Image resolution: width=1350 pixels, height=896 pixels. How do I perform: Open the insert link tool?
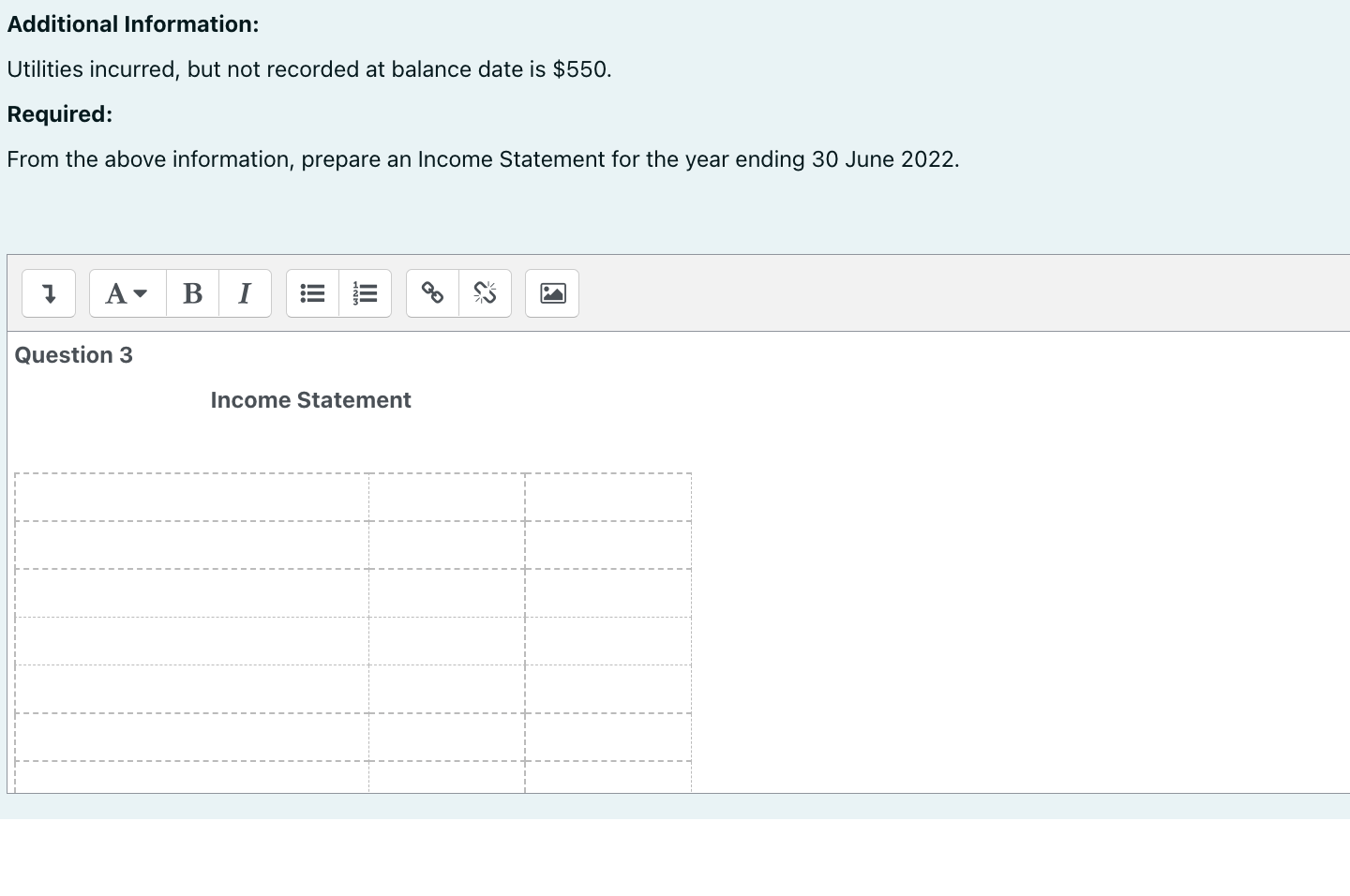tap(432, 293)
